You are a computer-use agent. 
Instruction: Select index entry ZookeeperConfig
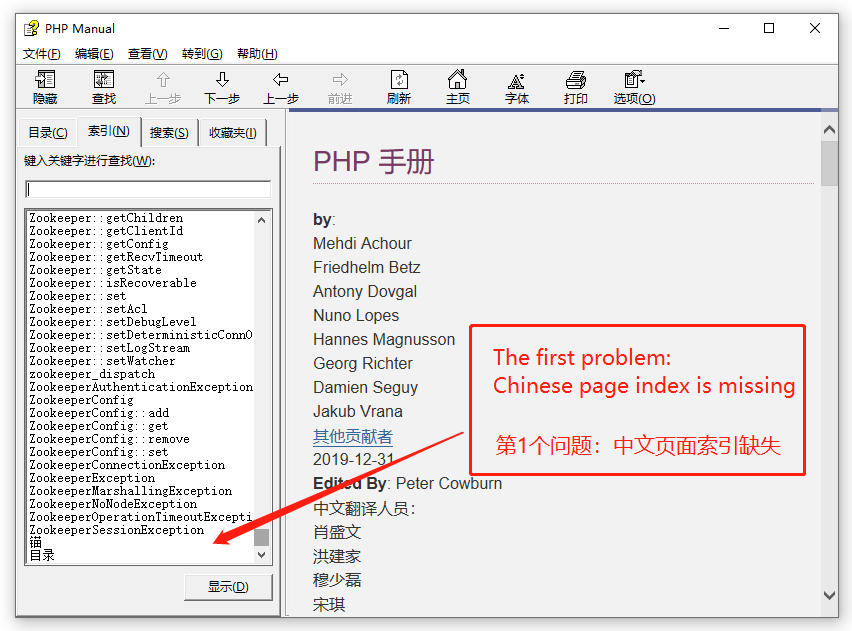pos(81,400)
